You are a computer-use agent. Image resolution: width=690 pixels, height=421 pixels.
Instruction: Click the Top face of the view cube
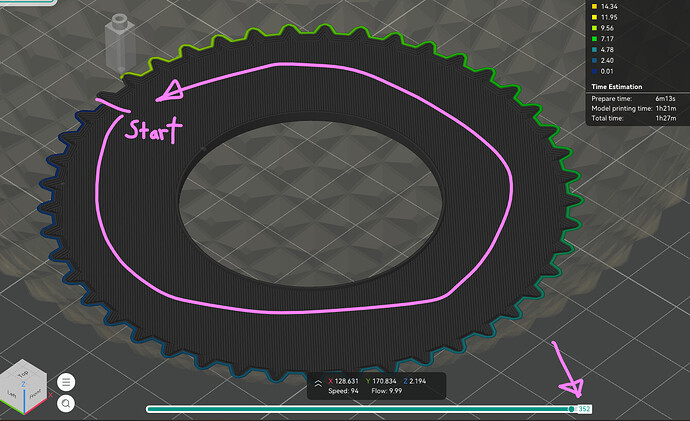click(23, 373)
